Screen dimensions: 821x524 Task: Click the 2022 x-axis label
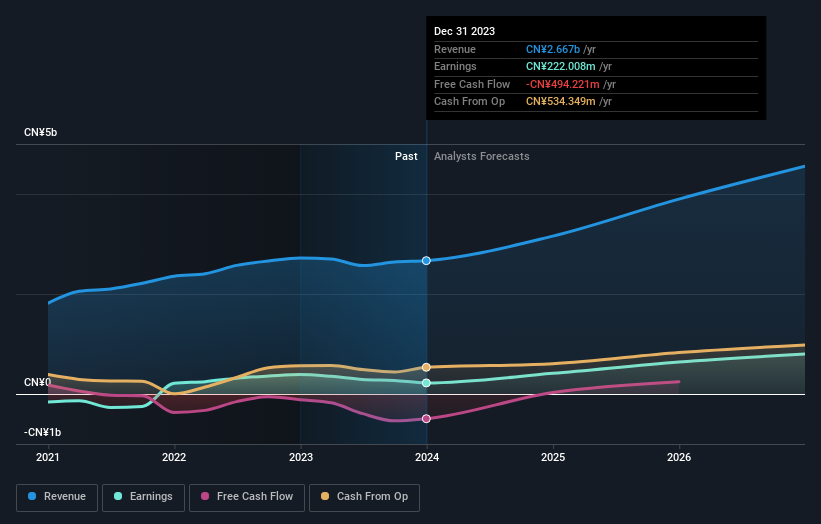coord(174,458)
